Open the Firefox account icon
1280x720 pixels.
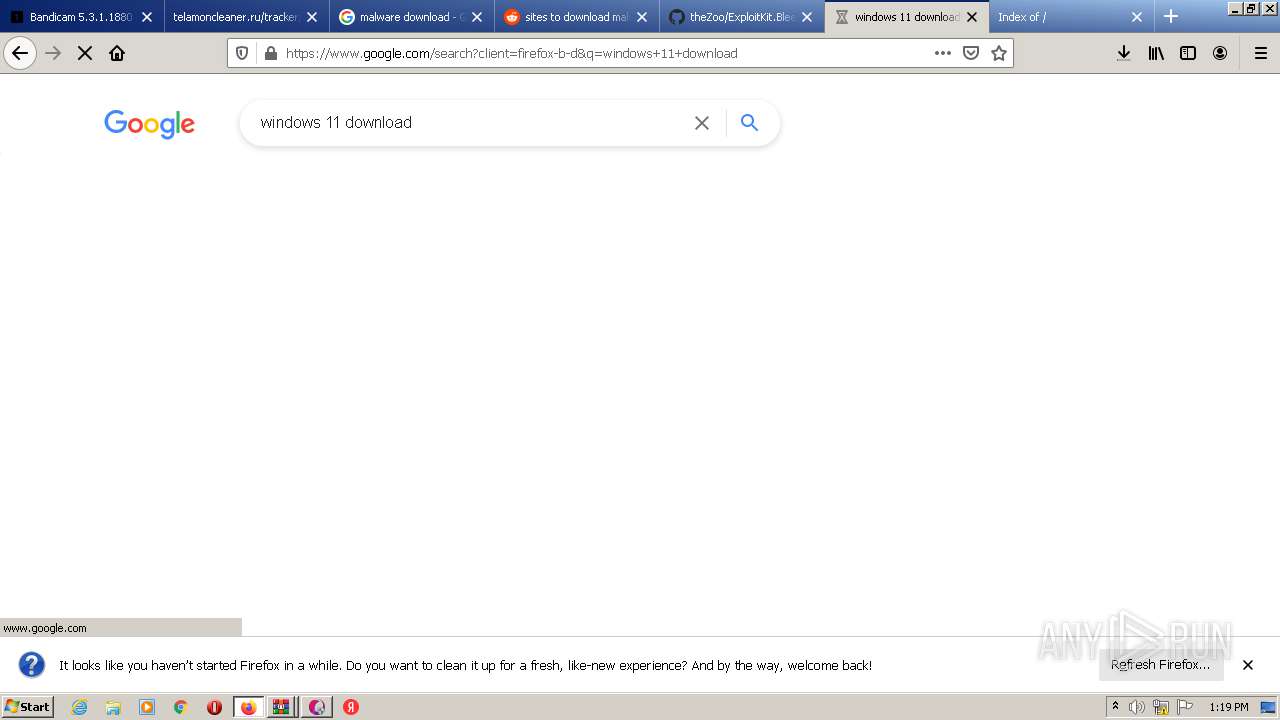coord(1220,53)
